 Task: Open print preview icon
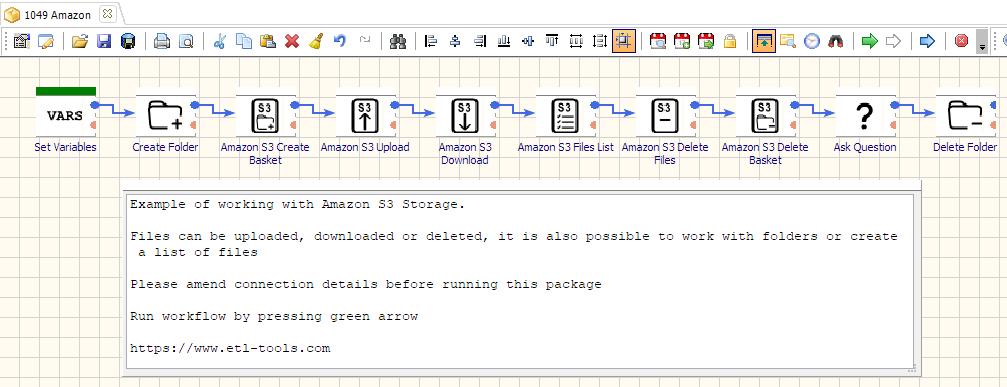[x=186, y=42]
